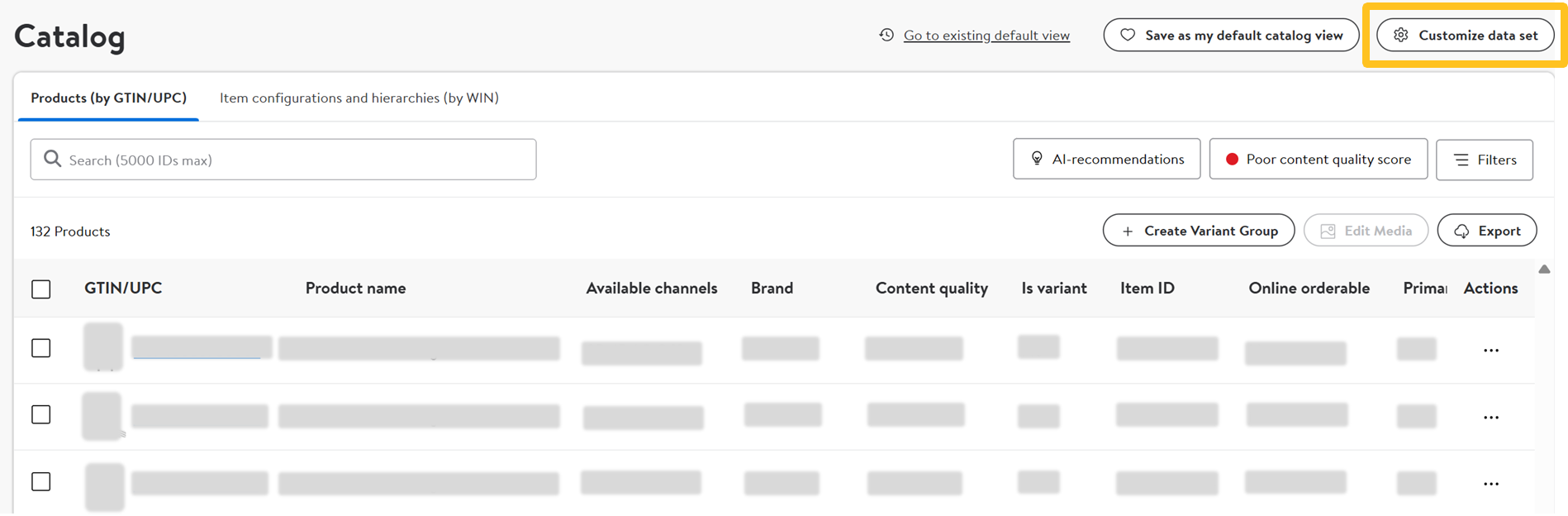Click the lightbulb AI-recommendations icon

point(1037,159)
